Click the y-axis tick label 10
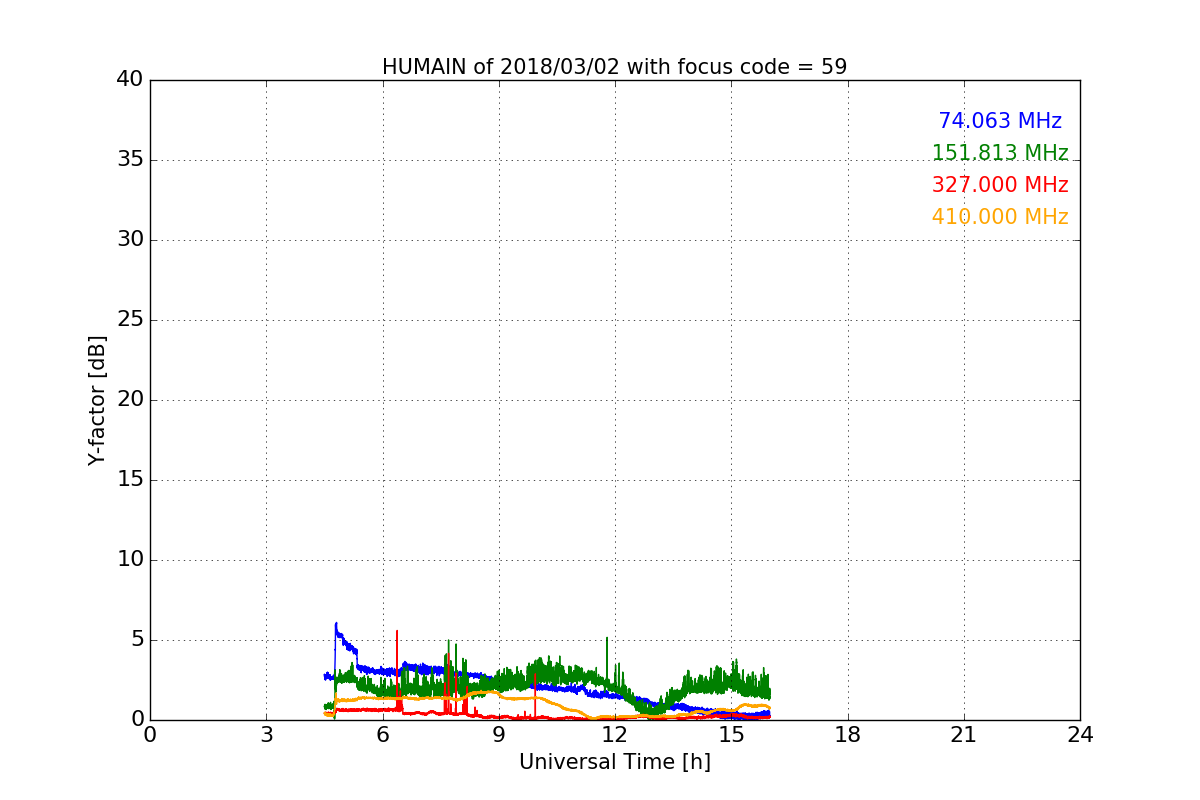 (x=130, y=560)
